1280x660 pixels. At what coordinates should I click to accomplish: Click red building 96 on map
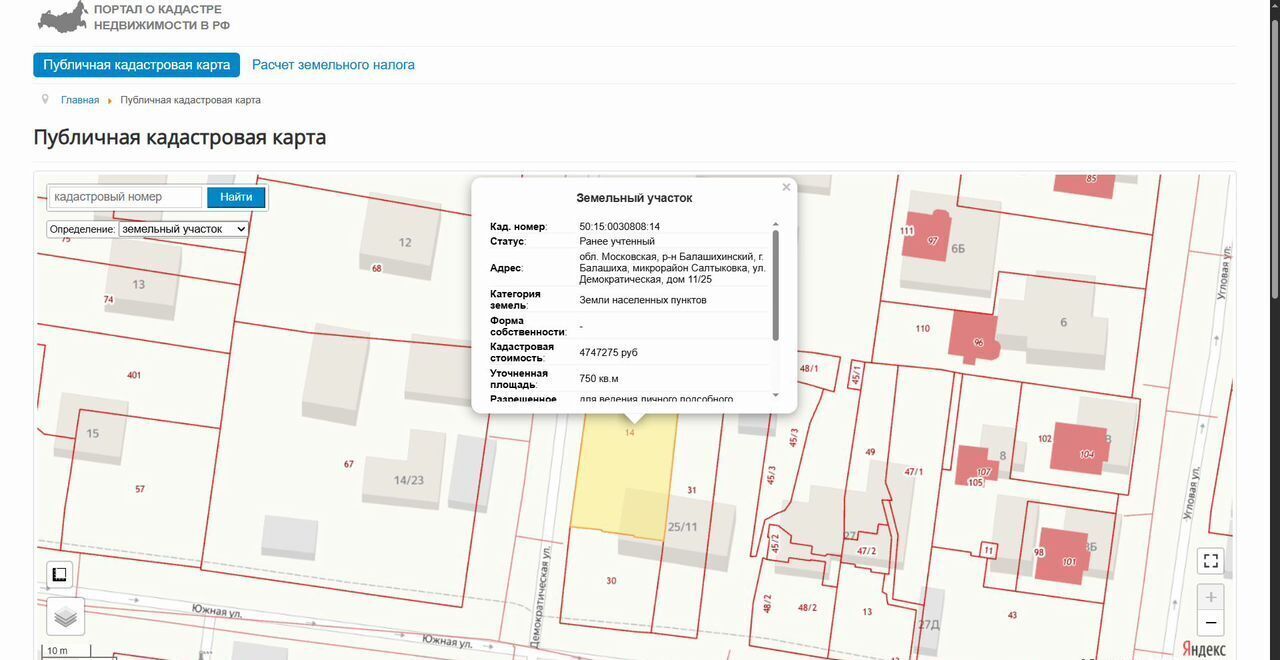pyautogui.click(x=973, y=337)
